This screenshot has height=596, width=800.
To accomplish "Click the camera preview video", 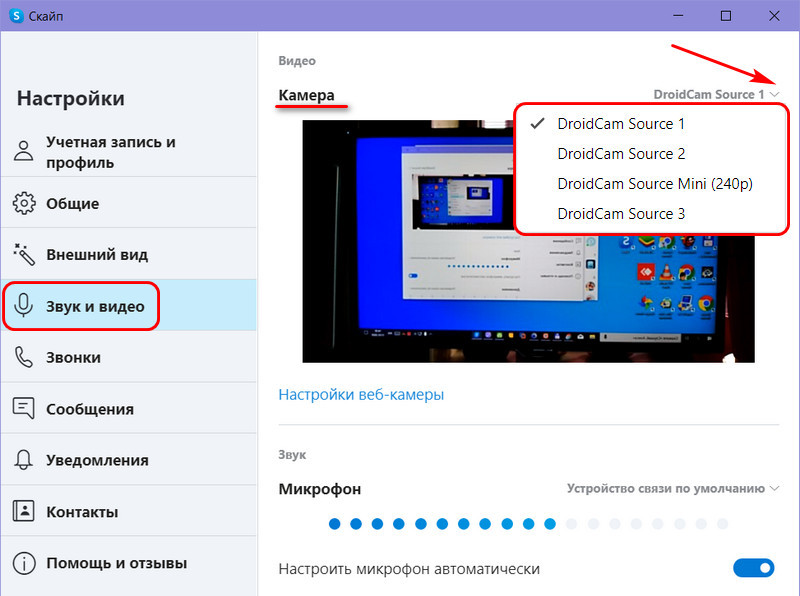I will coord(528,241).
